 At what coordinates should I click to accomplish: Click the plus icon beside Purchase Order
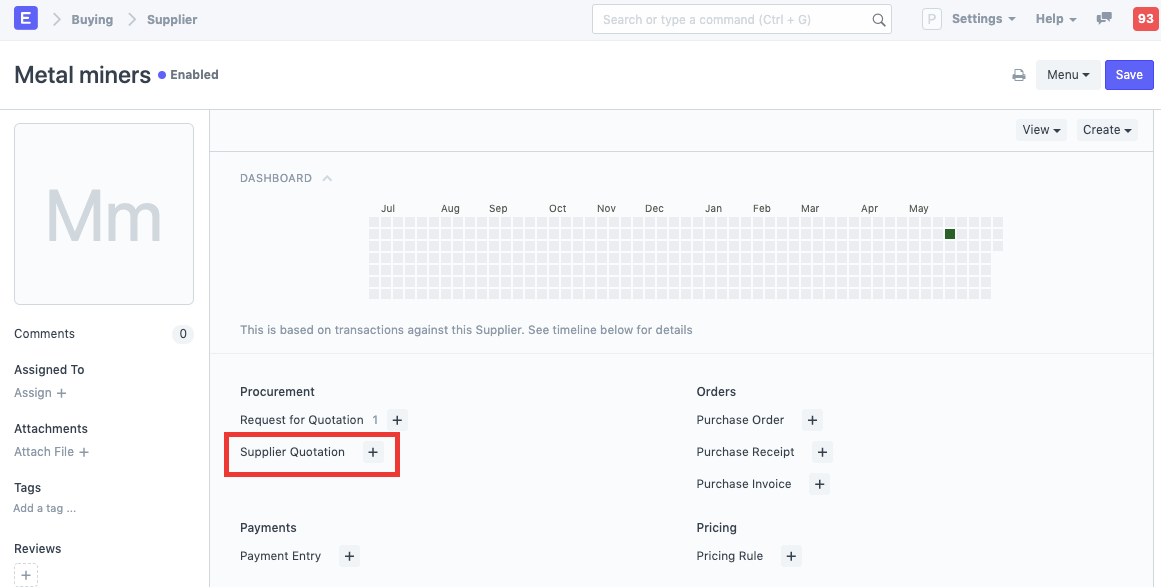coord(812,420)
